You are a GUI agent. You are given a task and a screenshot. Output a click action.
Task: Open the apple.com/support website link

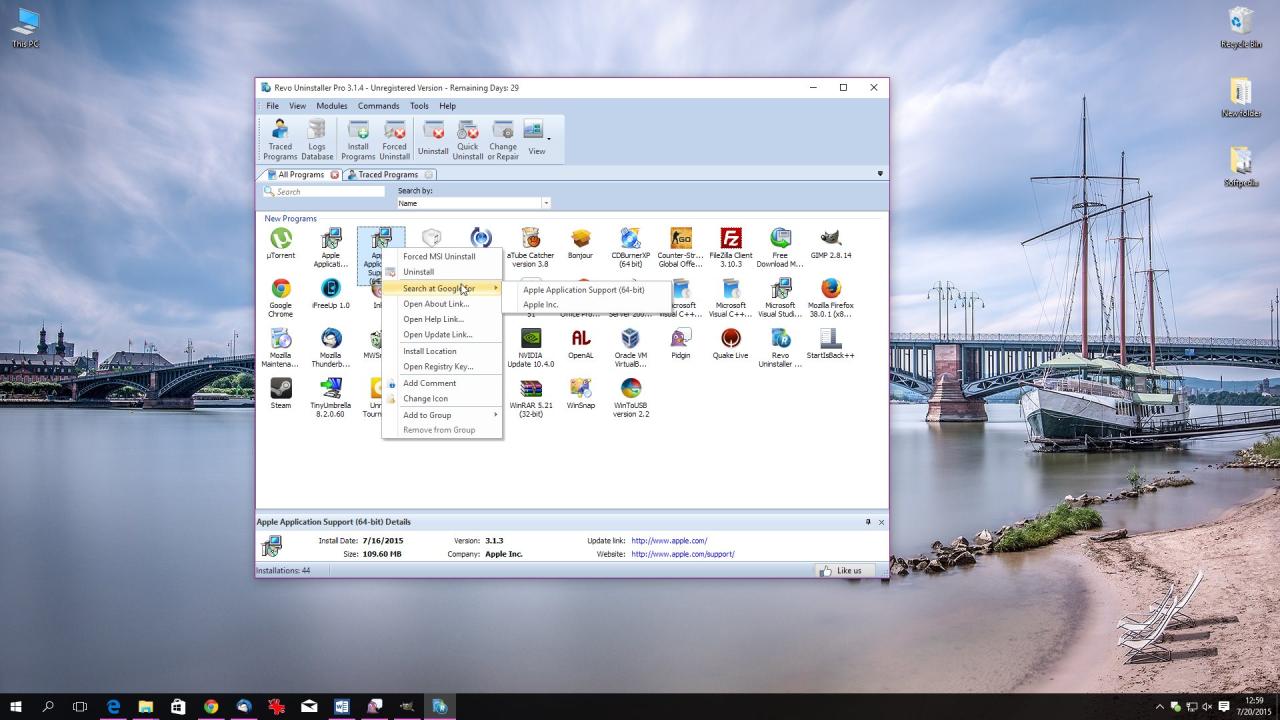(x=683, y=554)
